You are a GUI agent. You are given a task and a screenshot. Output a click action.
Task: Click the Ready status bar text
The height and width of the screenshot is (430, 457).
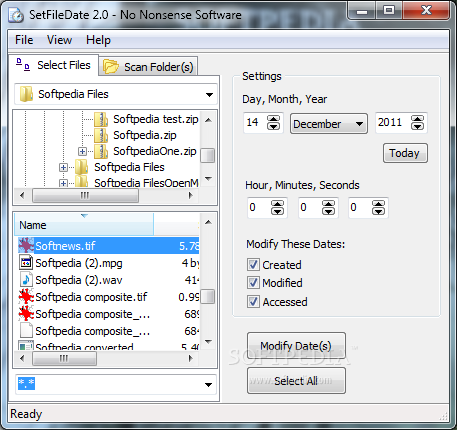26,414
